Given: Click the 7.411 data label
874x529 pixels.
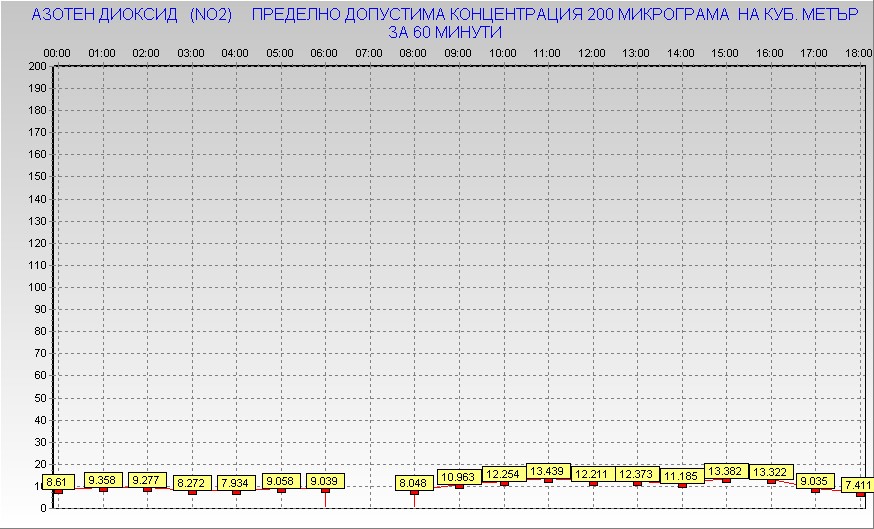Looking at the screenshot, I should point(857,485).
